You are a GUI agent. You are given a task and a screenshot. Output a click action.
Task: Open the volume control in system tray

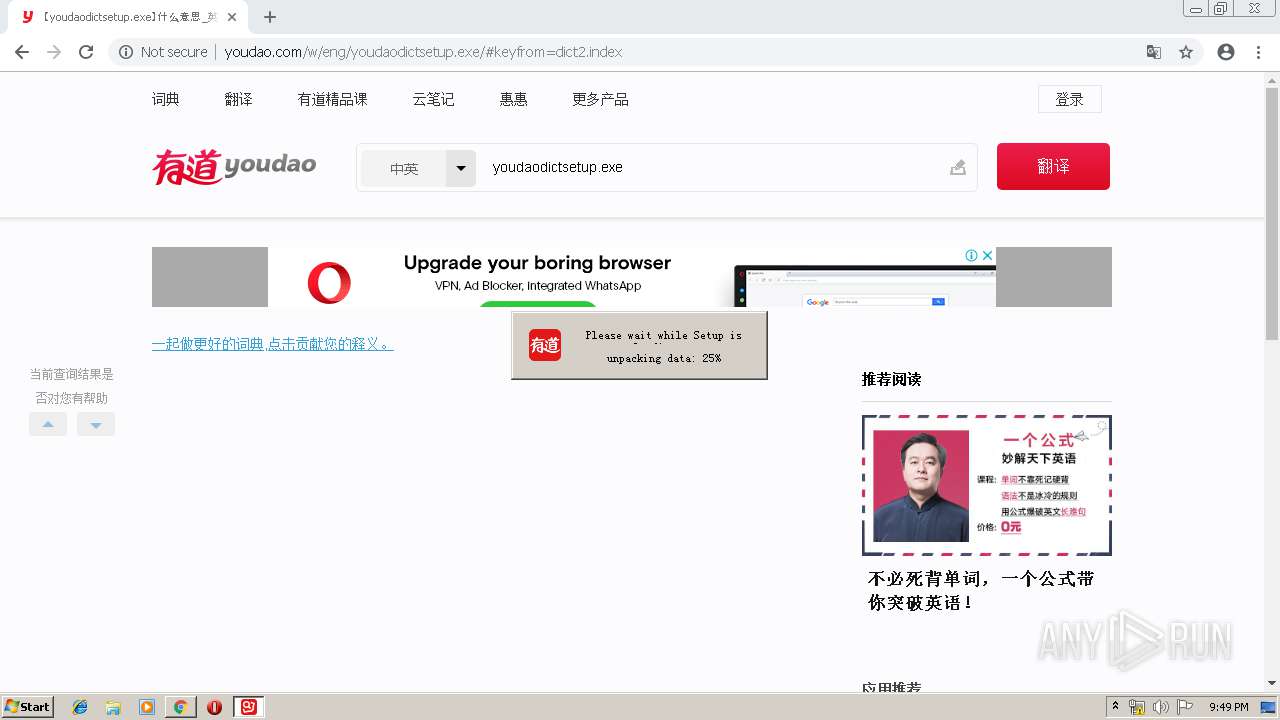point(1161,707)
